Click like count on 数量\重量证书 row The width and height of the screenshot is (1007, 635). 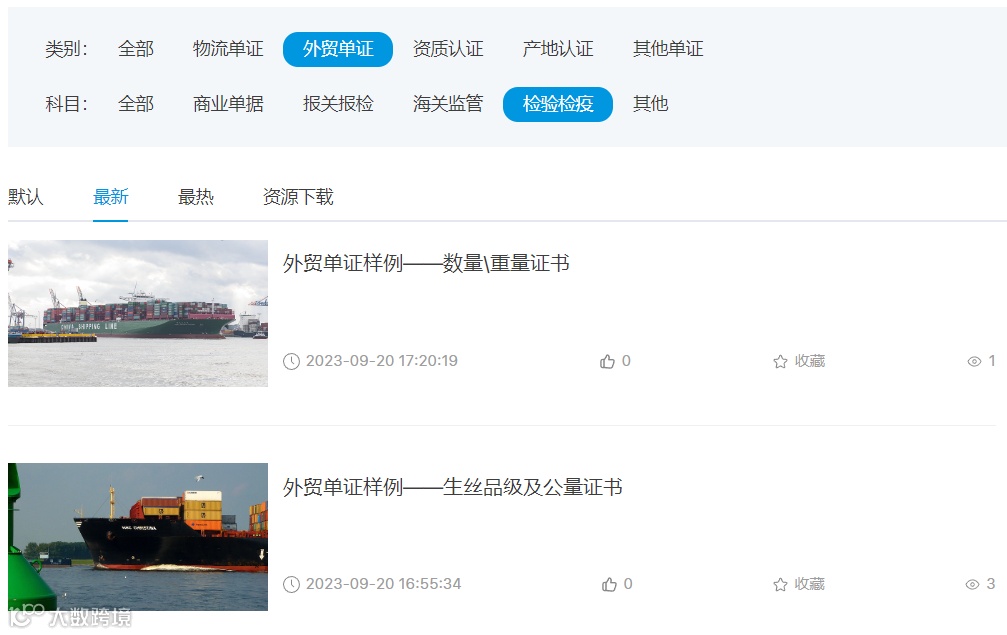click(626, 361)
